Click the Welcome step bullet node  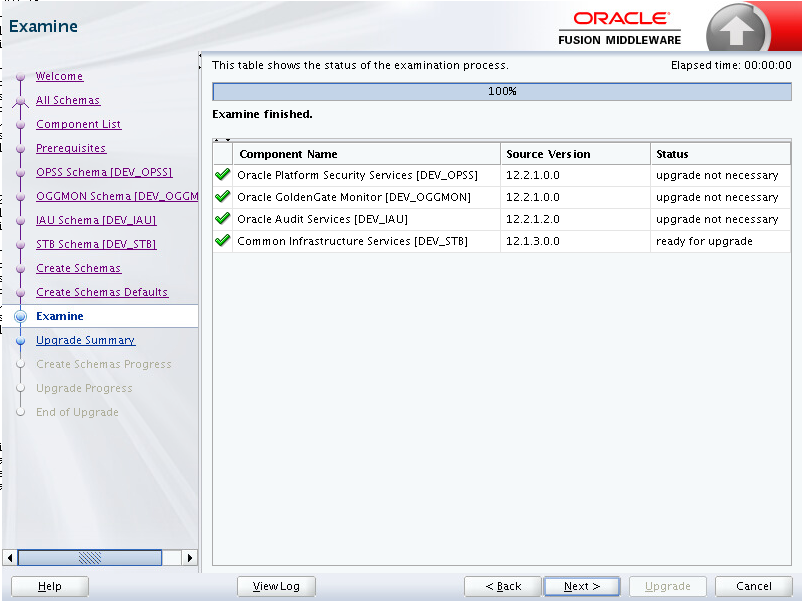point(21,77)
